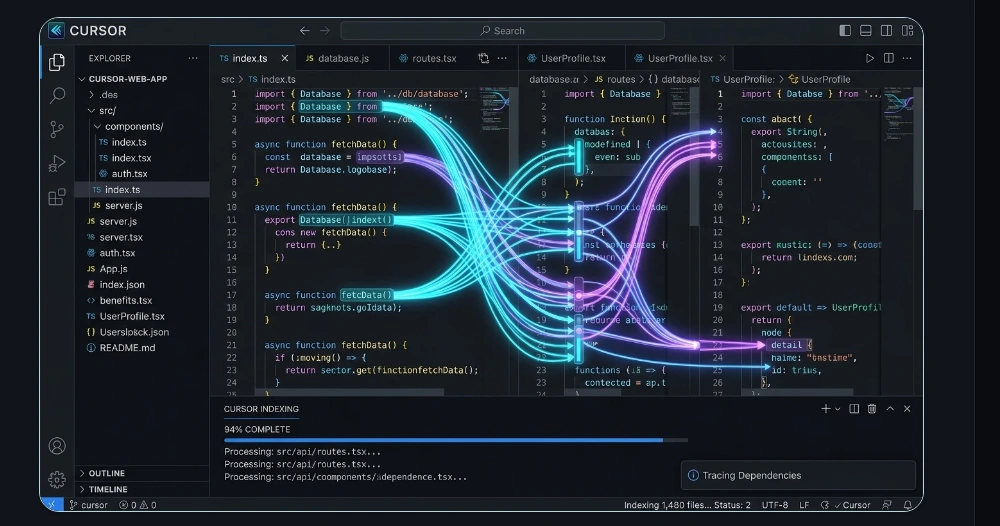Toggle the bottom panel layout icon
Viewport: 1000px width, 526px height.
(x=865, y=31)
